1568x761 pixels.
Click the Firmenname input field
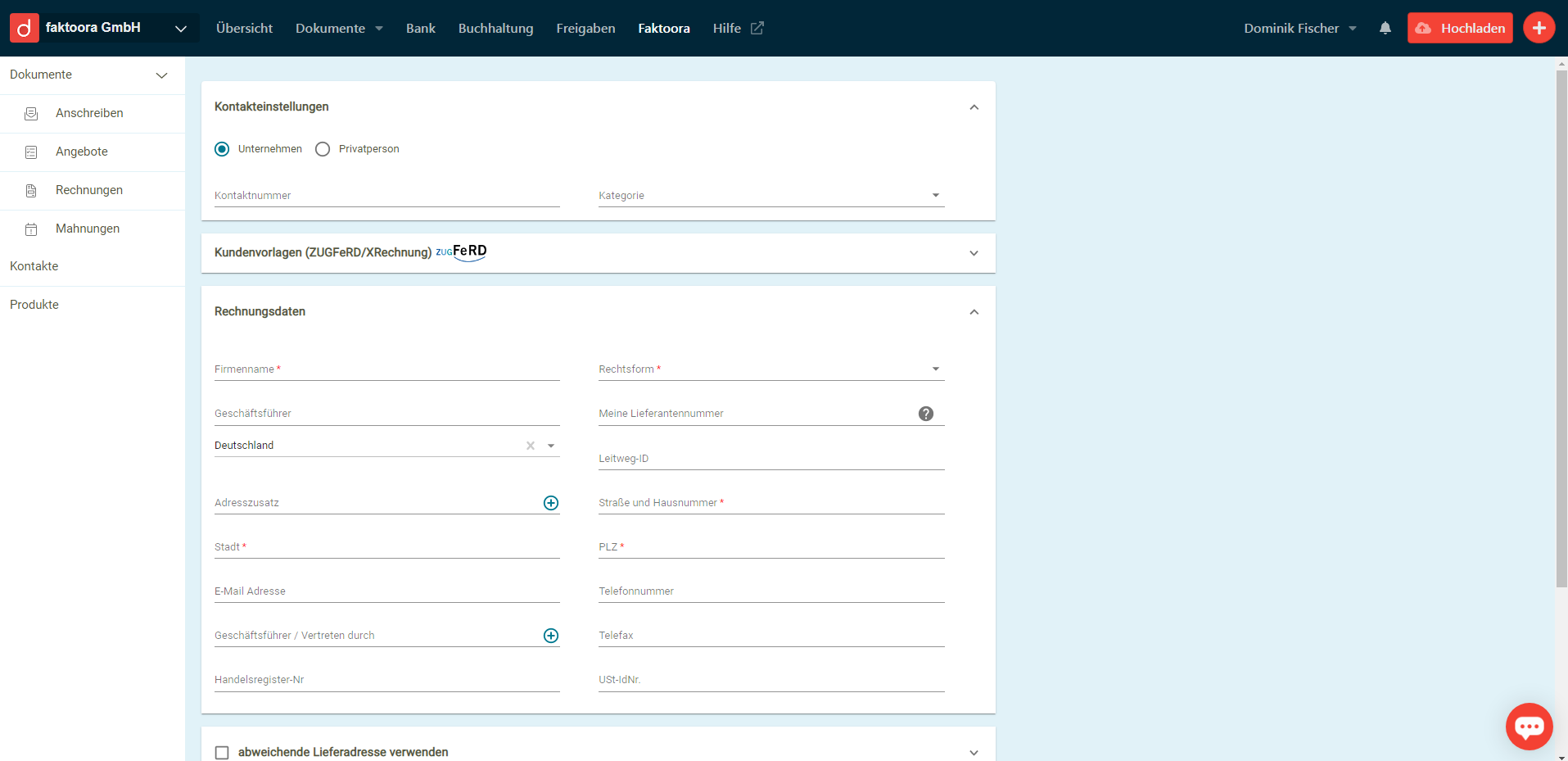[x=386, y=369]
